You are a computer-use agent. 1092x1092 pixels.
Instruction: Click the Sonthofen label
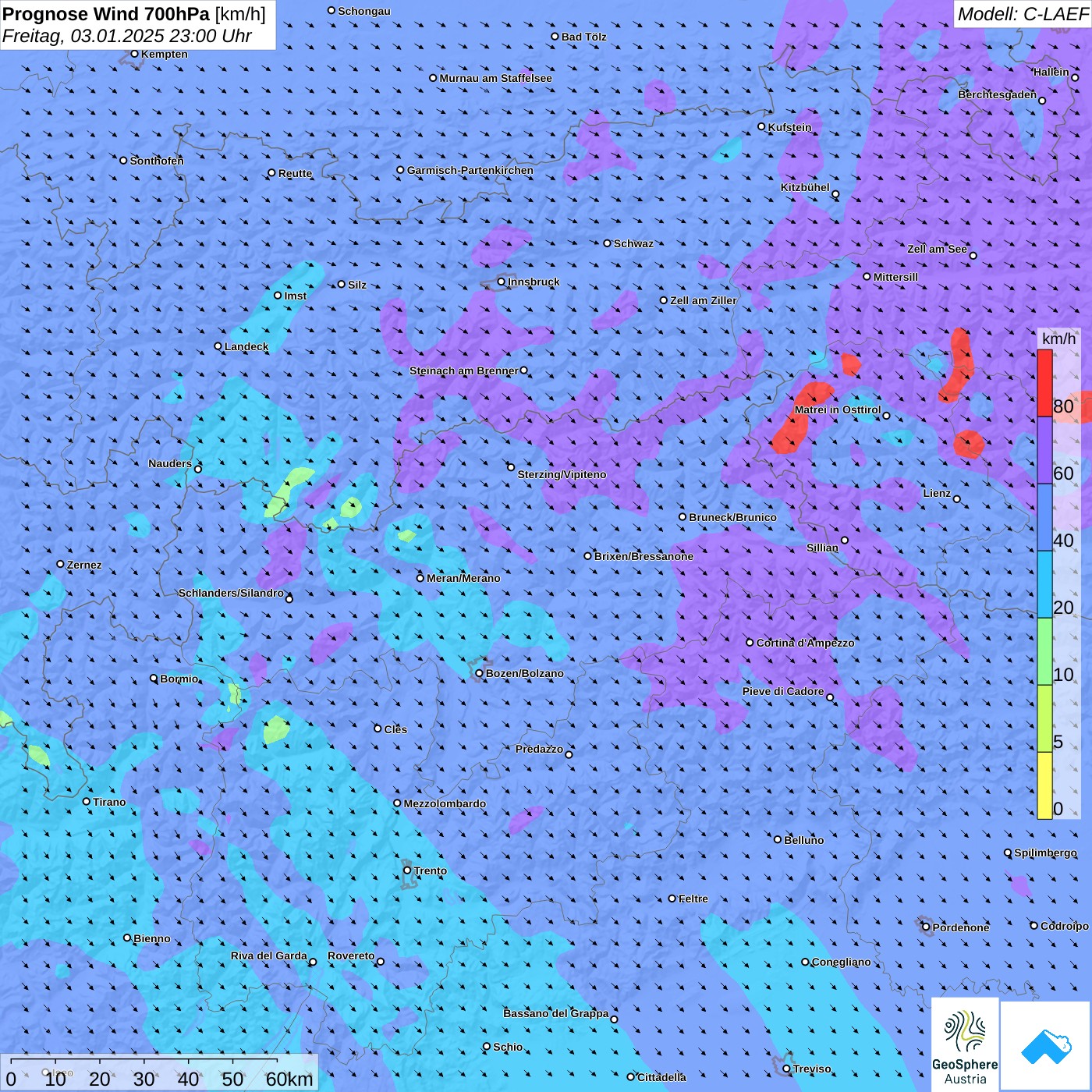157,161
